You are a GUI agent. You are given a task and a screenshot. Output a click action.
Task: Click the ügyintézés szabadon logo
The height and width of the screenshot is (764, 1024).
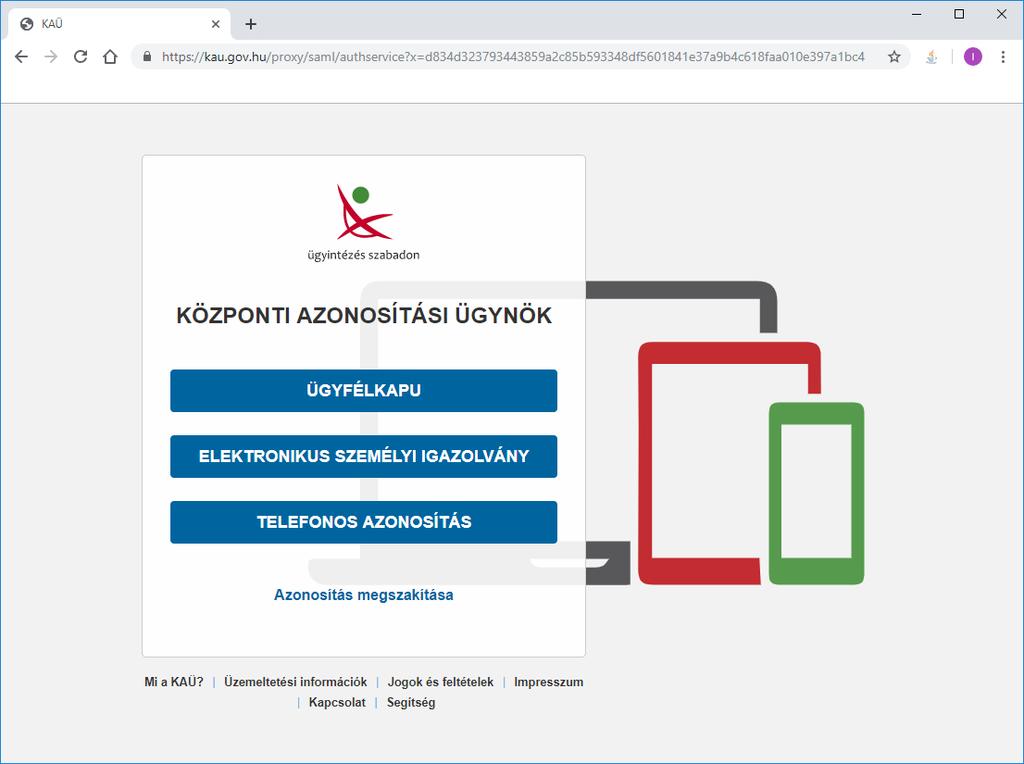[364, 223]
